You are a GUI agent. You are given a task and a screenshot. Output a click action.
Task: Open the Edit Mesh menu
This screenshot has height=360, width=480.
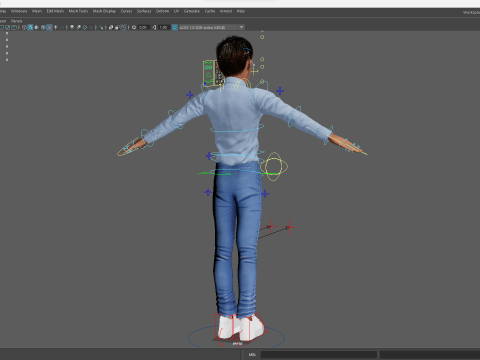[55, 11]
